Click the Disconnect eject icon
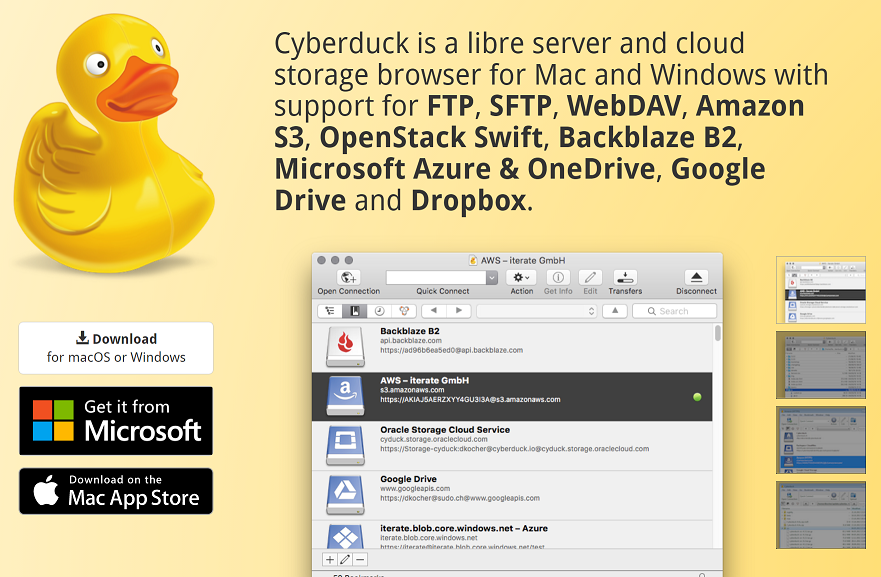 point(696,277)
